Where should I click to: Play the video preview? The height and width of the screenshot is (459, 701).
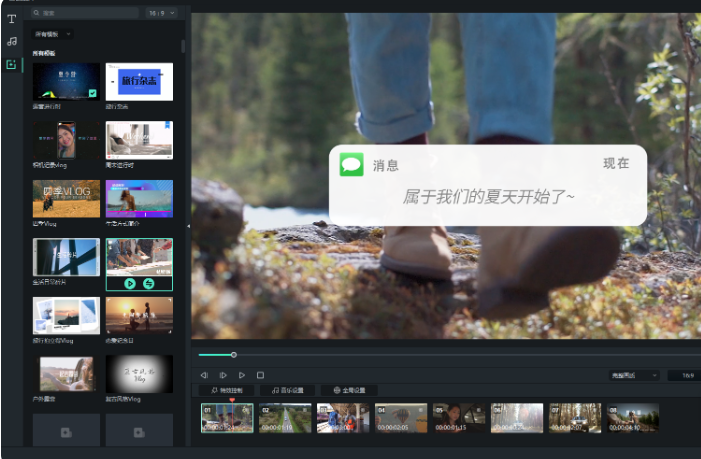[242, 375]
